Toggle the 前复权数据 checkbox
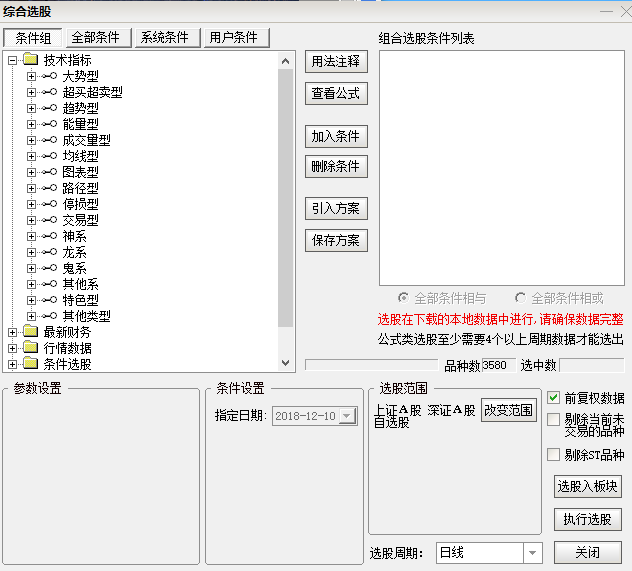 [554, 397]
